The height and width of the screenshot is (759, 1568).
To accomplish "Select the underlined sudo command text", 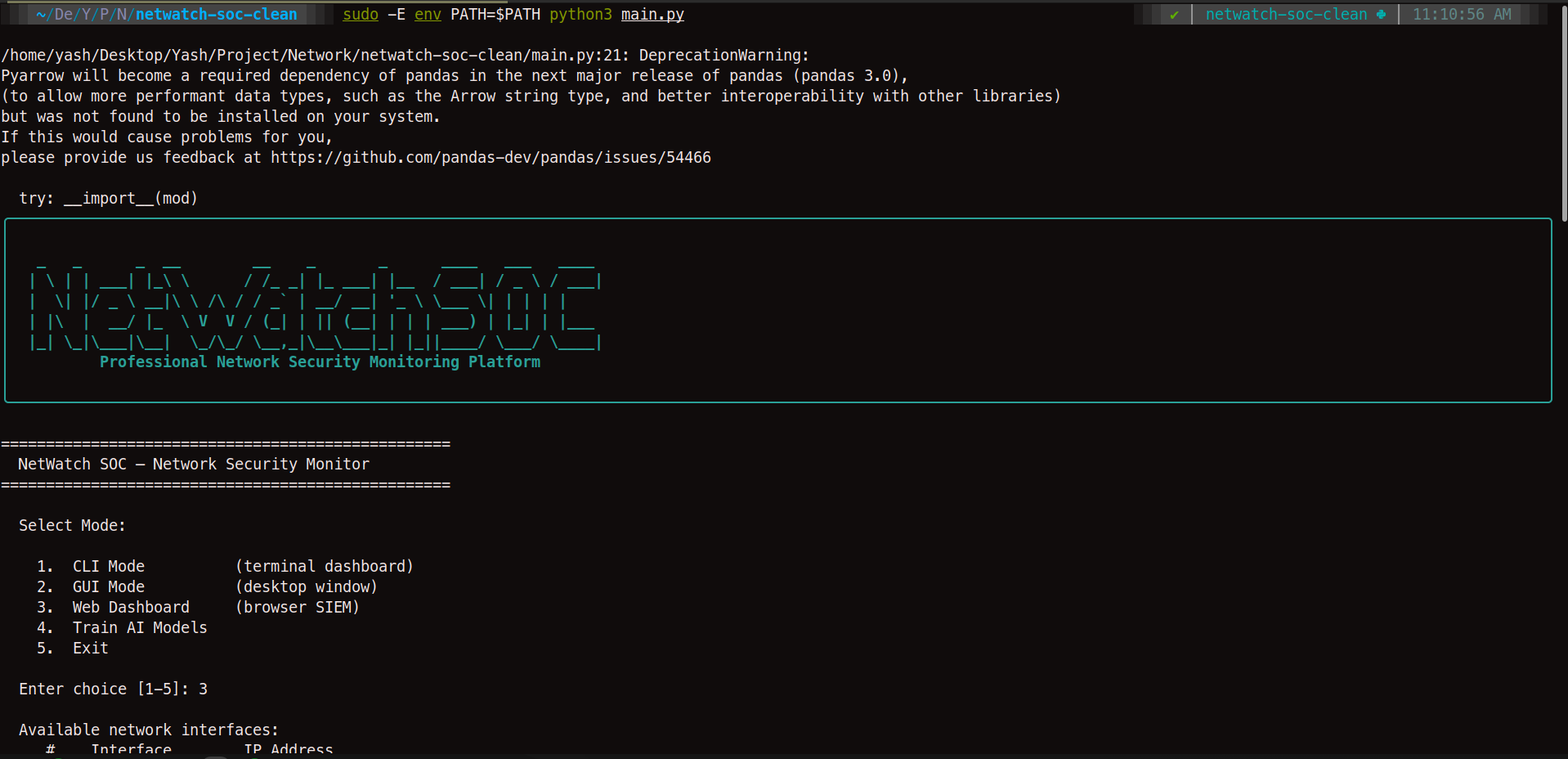I will [x=360, y=14].
